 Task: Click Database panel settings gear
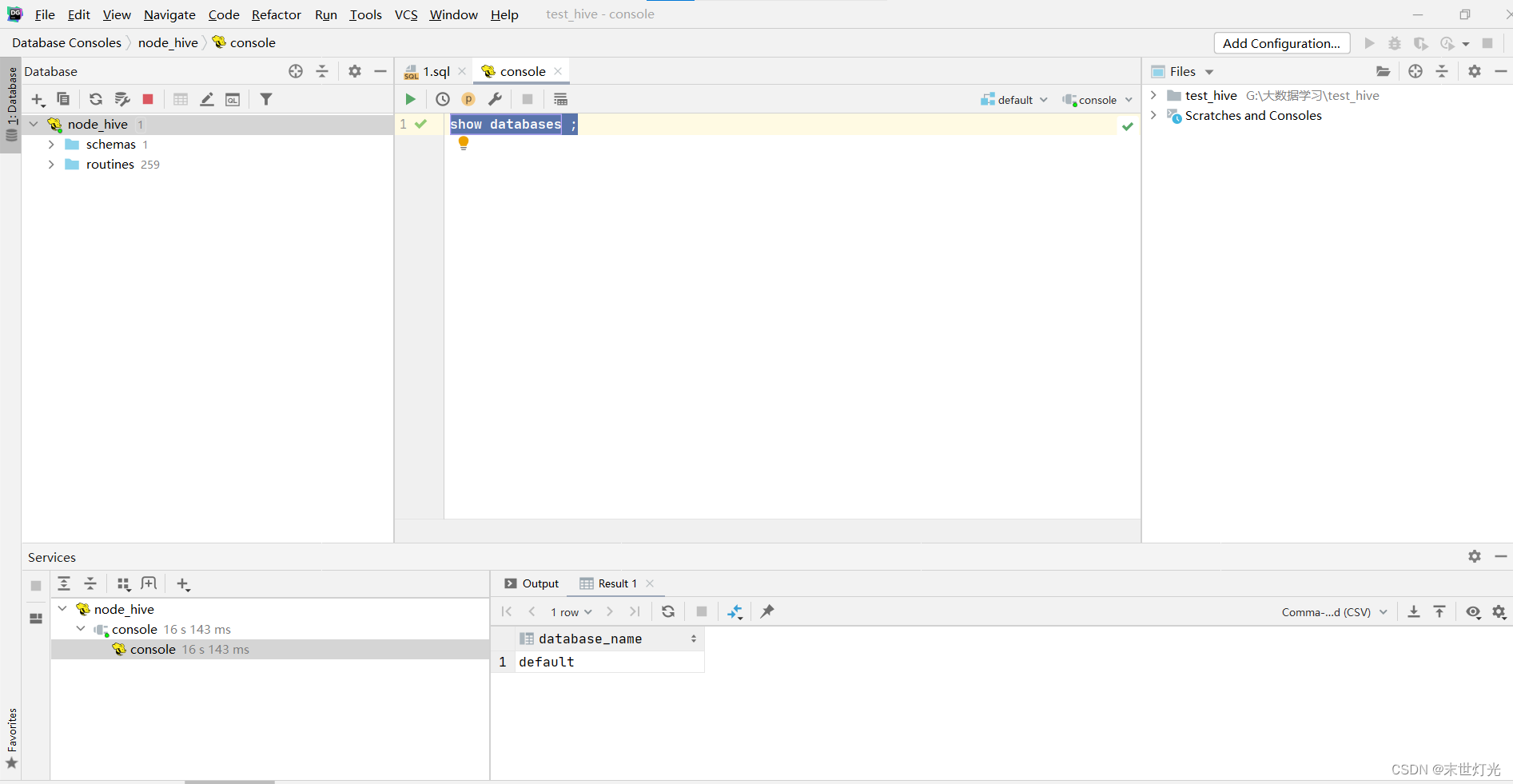355,71
